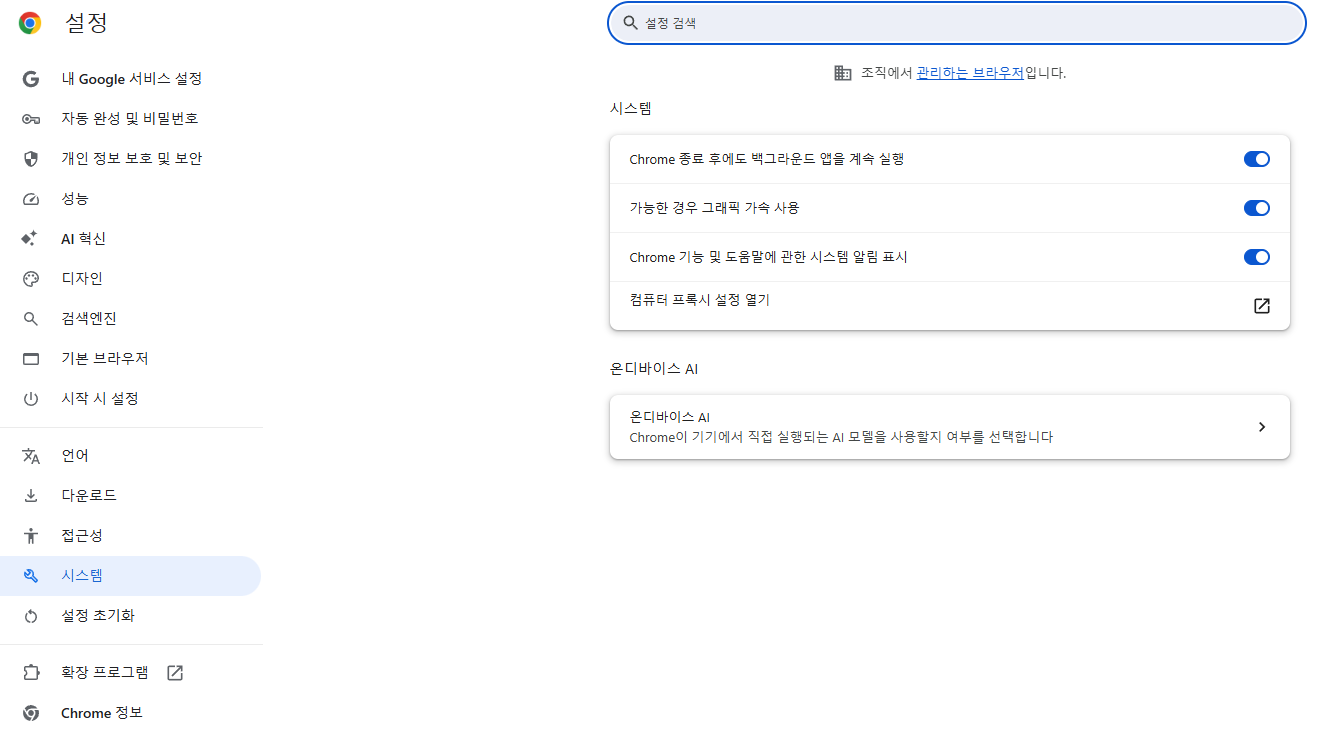Turn off Chrome 시스템 알림 표시 toggle

(1256, 257)
